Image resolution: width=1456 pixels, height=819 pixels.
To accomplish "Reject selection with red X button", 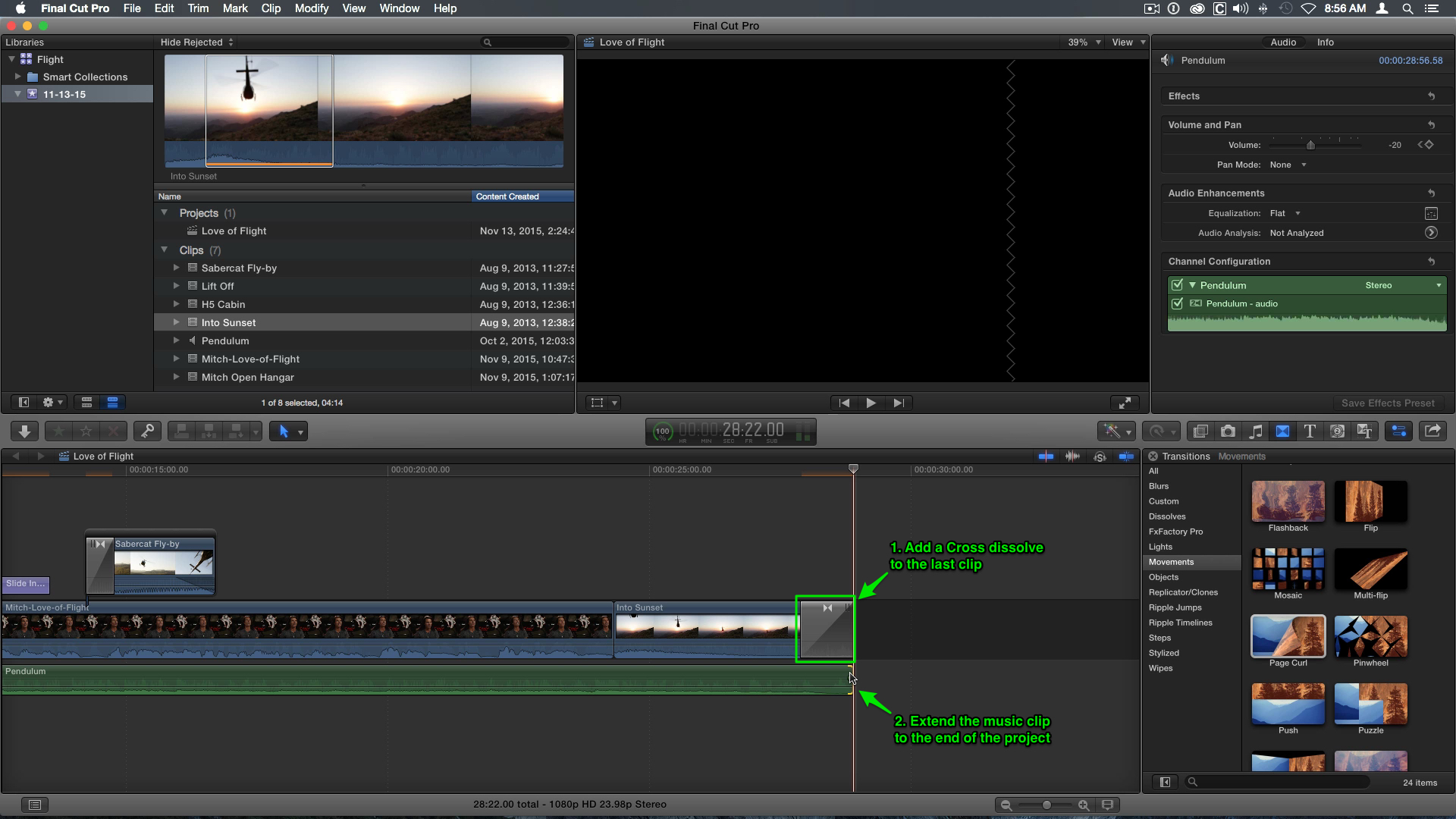I will (x=113, y=431).
